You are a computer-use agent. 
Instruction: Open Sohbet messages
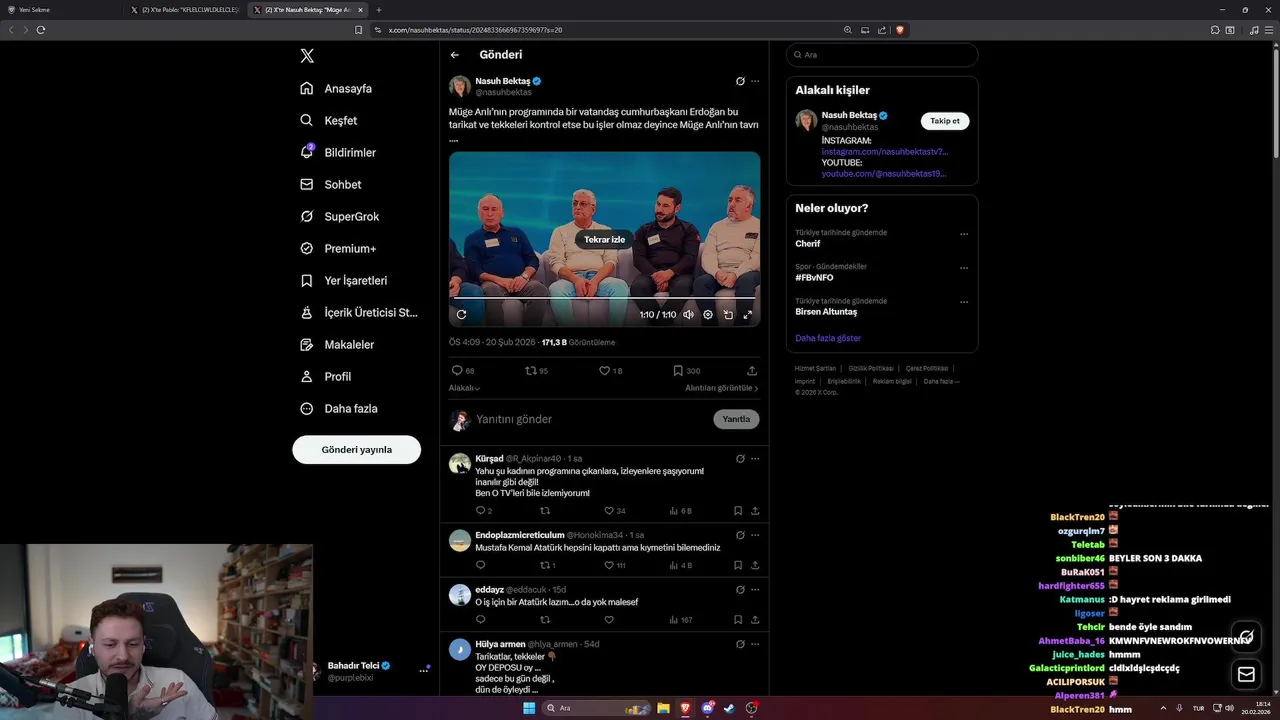331,184
